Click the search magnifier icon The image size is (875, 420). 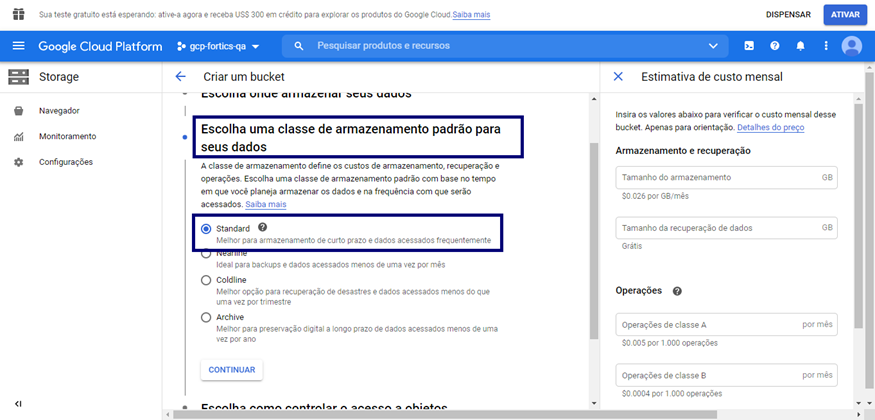(299, 46)
